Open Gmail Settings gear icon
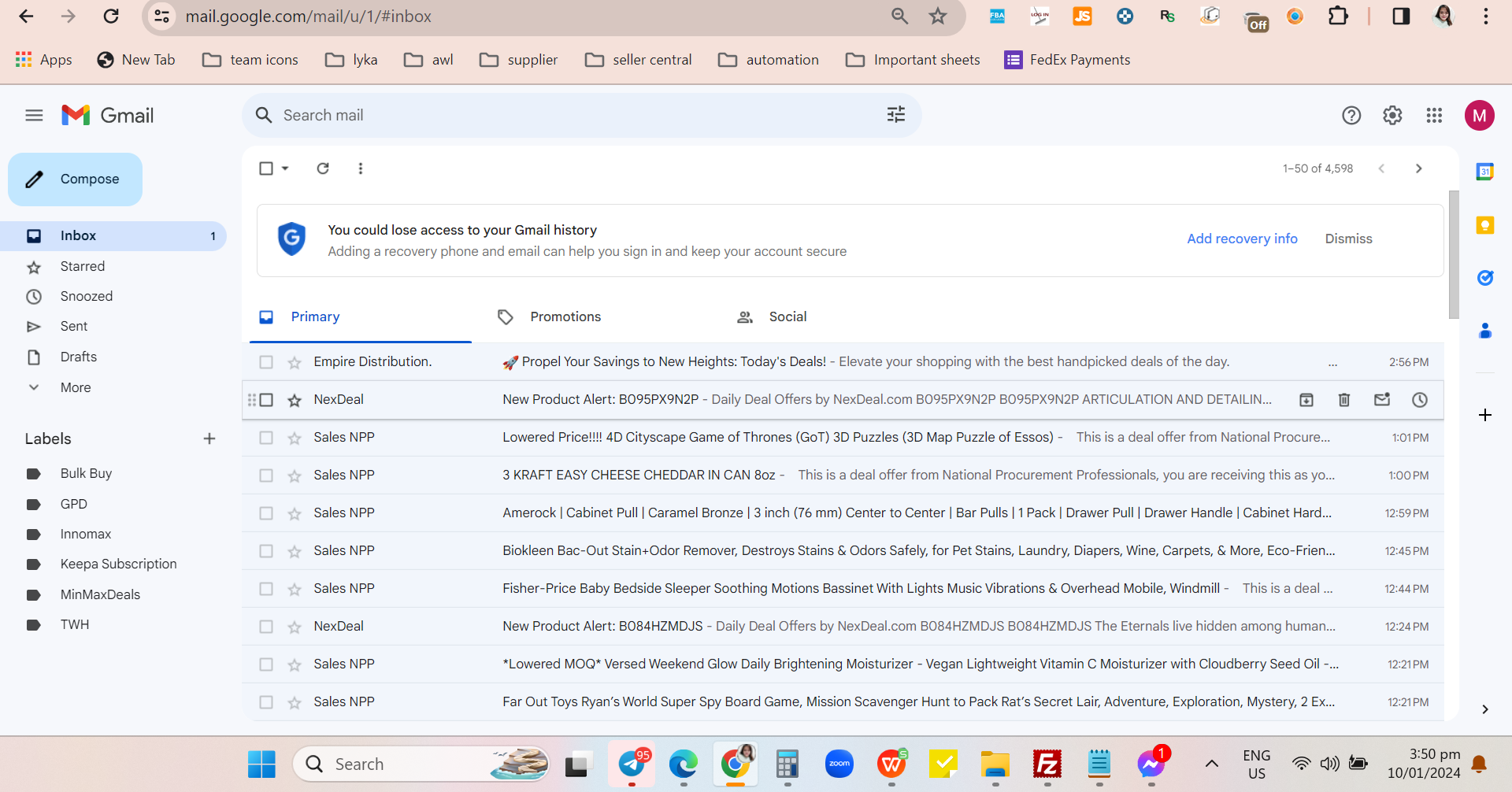Screen dimensions: 1512x792 click(1392, 116)
